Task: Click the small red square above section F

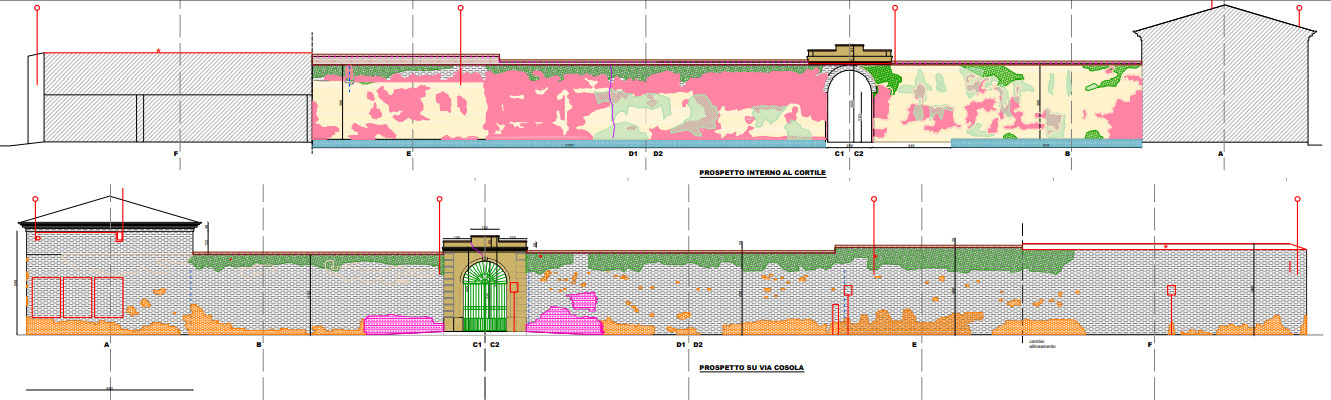Action: point(1170,291)
